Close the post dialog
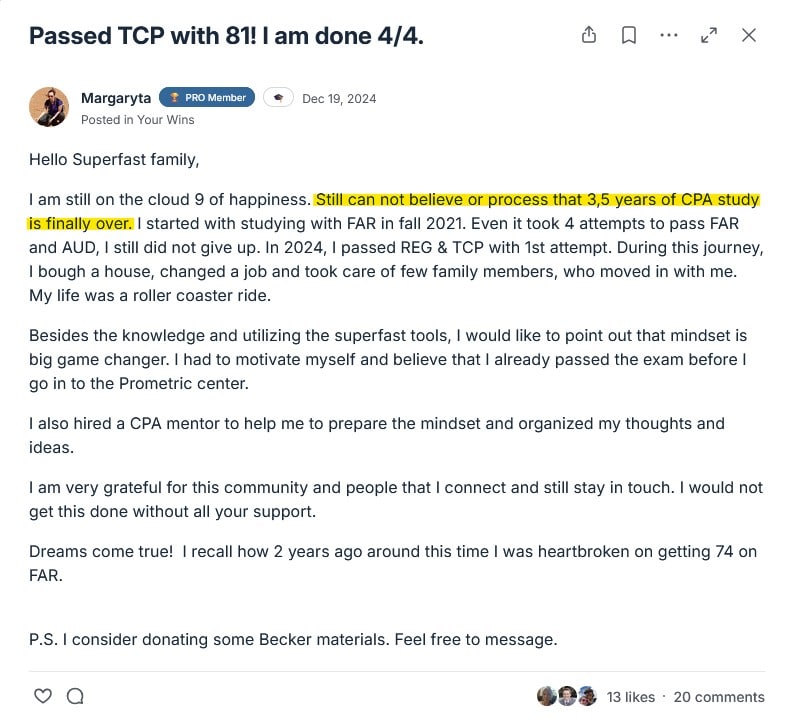 pyautogui.click(x=748, y=35)
